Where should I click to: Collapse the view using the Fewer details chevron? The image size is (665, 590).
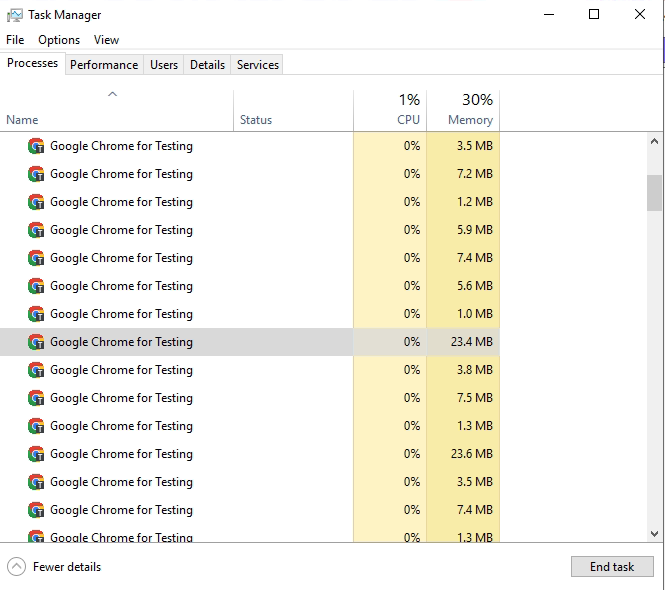click(16, 566)
